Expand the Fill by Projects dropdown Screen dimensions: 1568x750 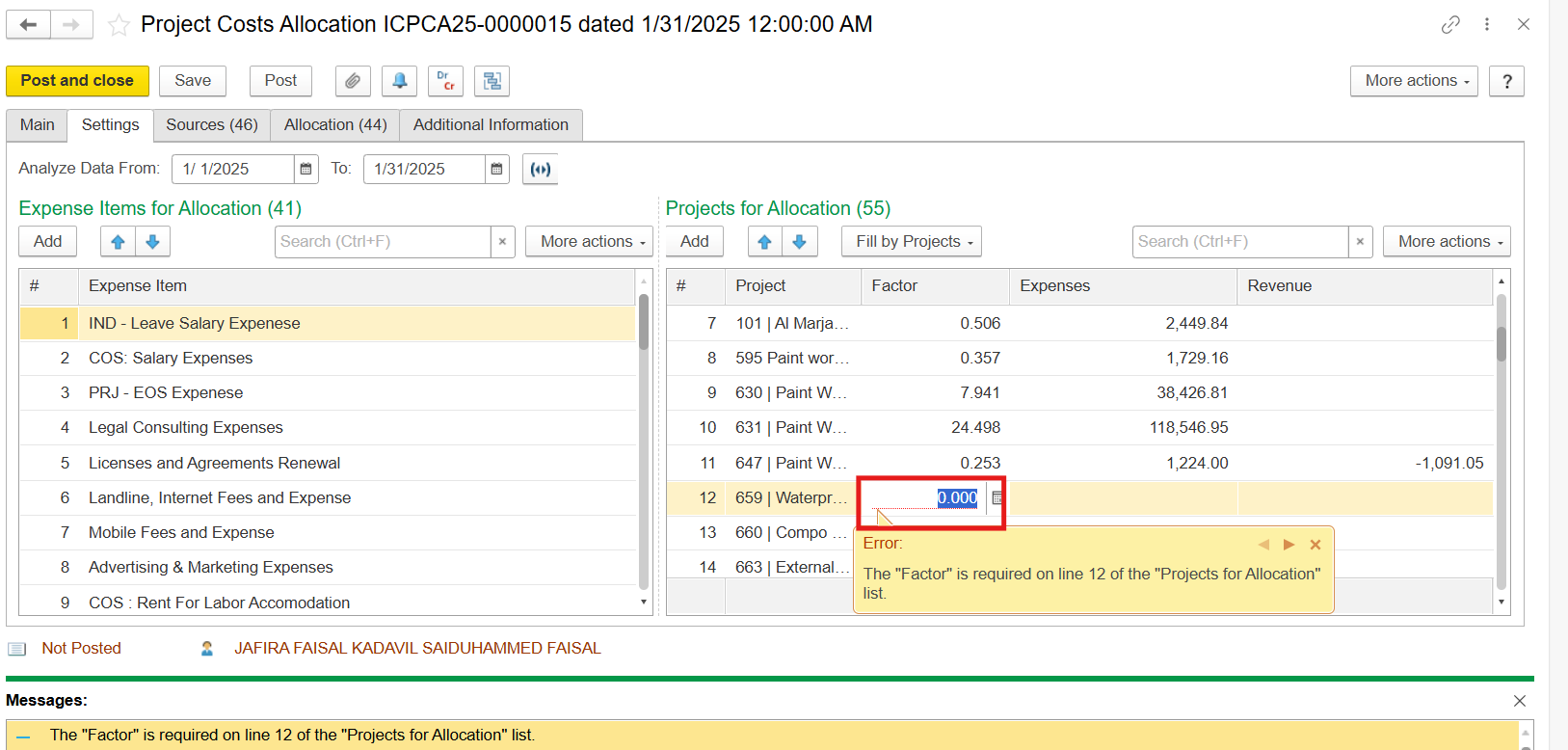point(912,242)
